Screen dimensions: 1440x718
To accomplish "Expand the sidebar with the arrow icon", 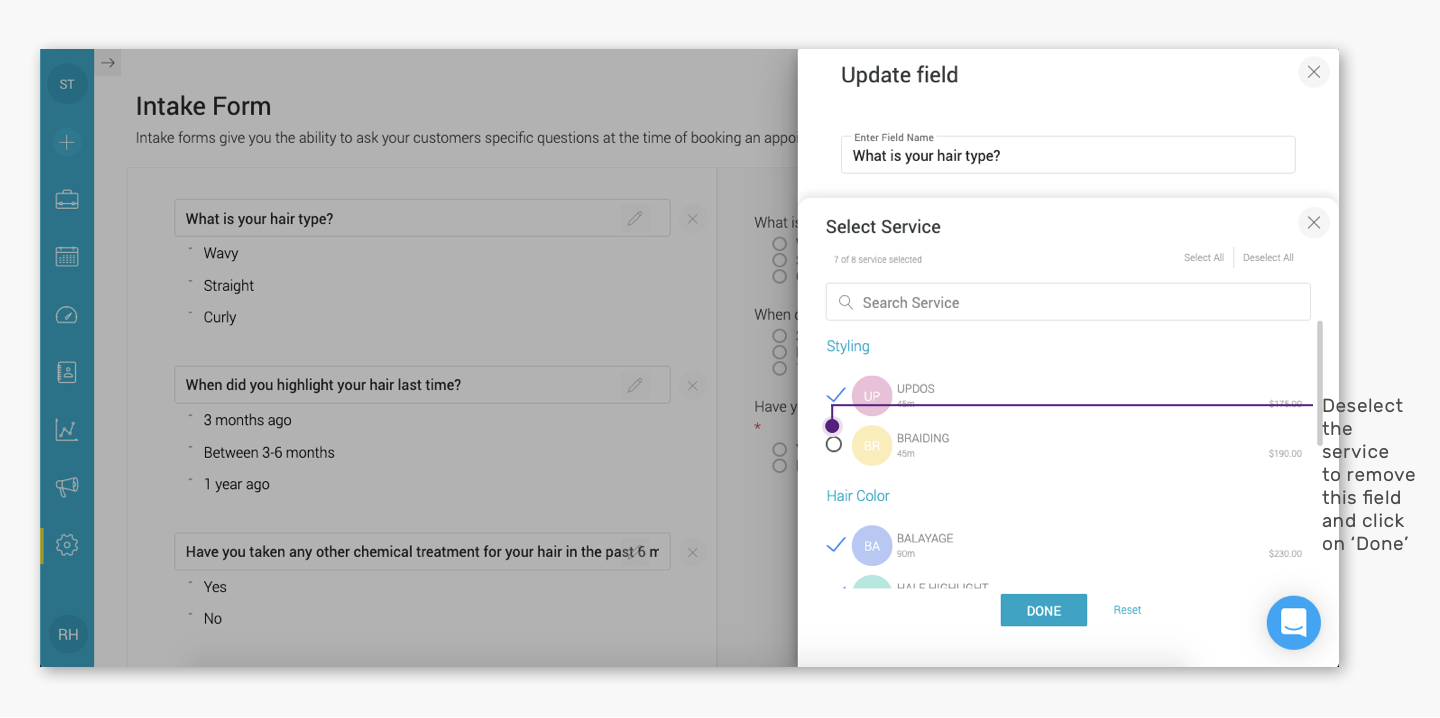I will point(108,63).
